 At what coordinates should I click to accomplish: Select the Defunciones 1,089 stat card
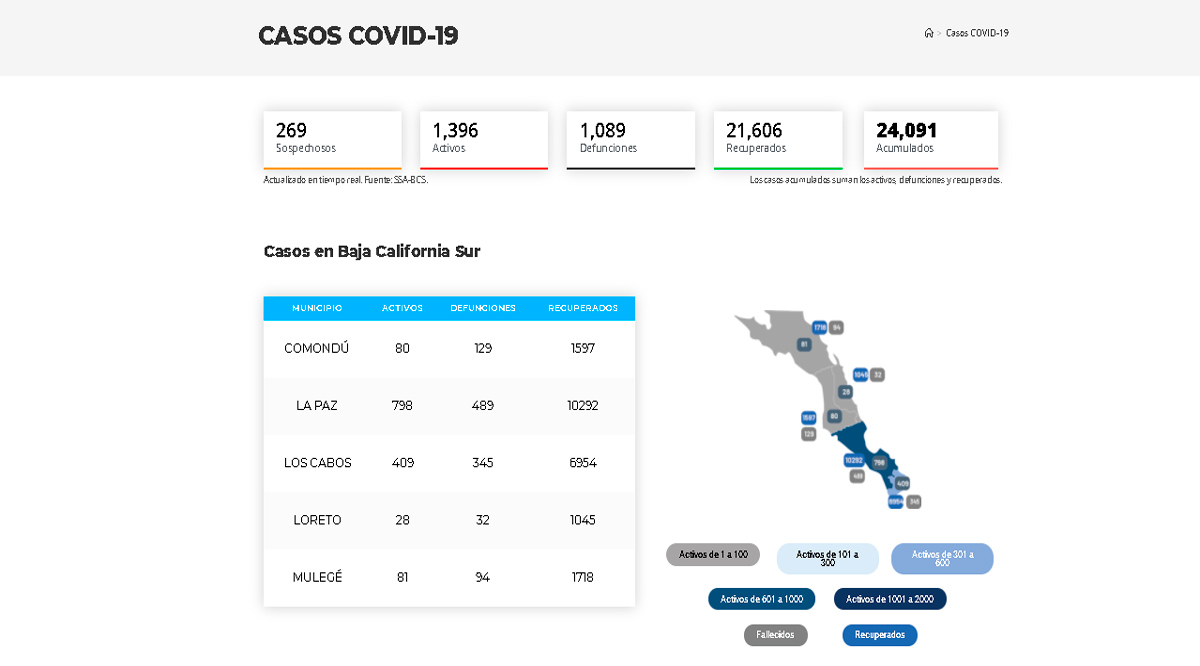[631, 140]
